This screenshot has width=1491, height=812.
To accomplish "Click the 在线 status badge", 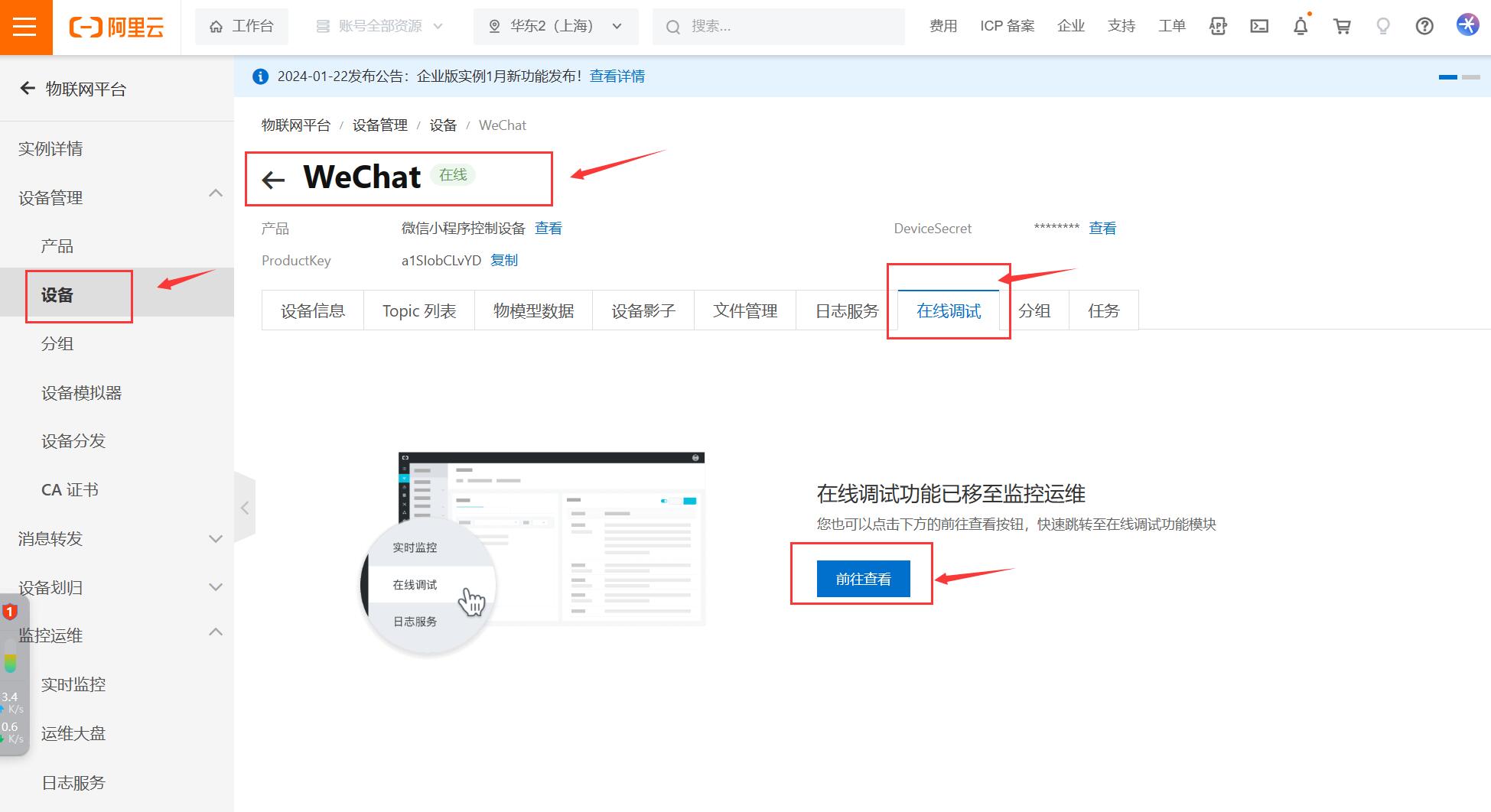I will pyautogui.click(x=453, y=175).
